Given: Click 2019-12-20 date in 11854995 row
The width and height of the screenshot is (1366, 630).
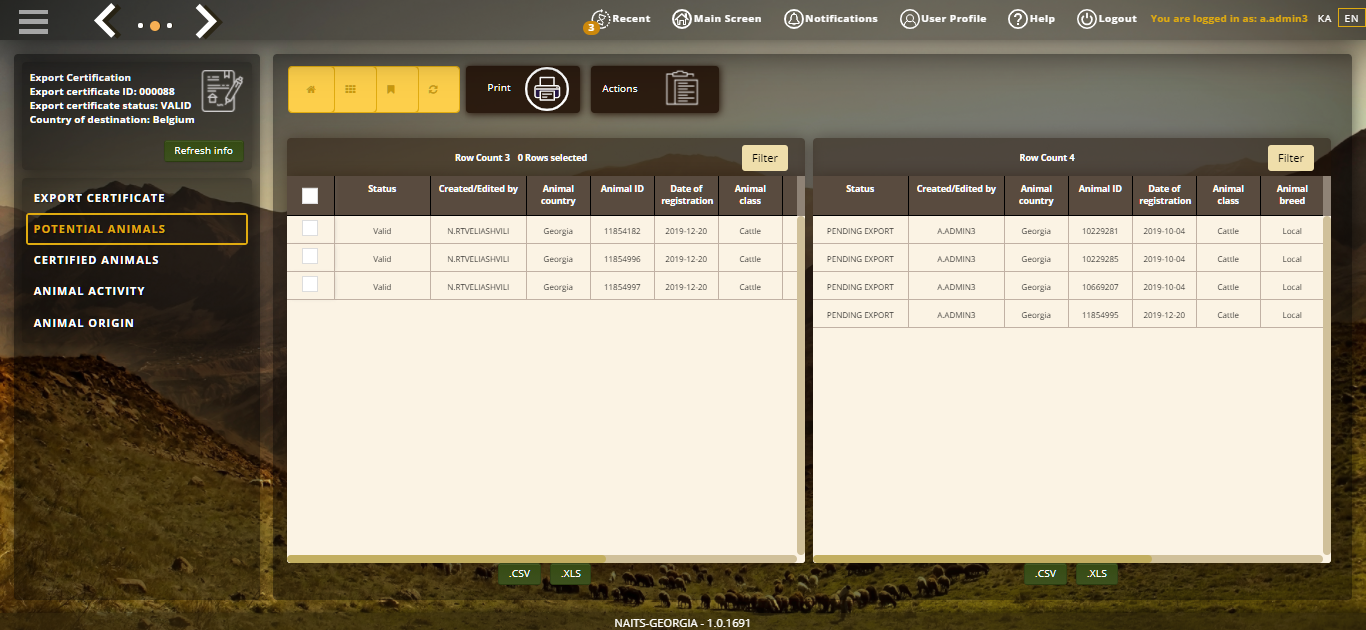Looking at the screenshot, I should click(x=1164, y=315).
